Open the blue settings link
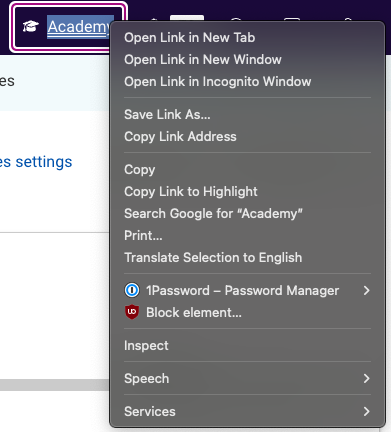Image resolution: width=391 pixels, height=432 pixels. point(36,162)
